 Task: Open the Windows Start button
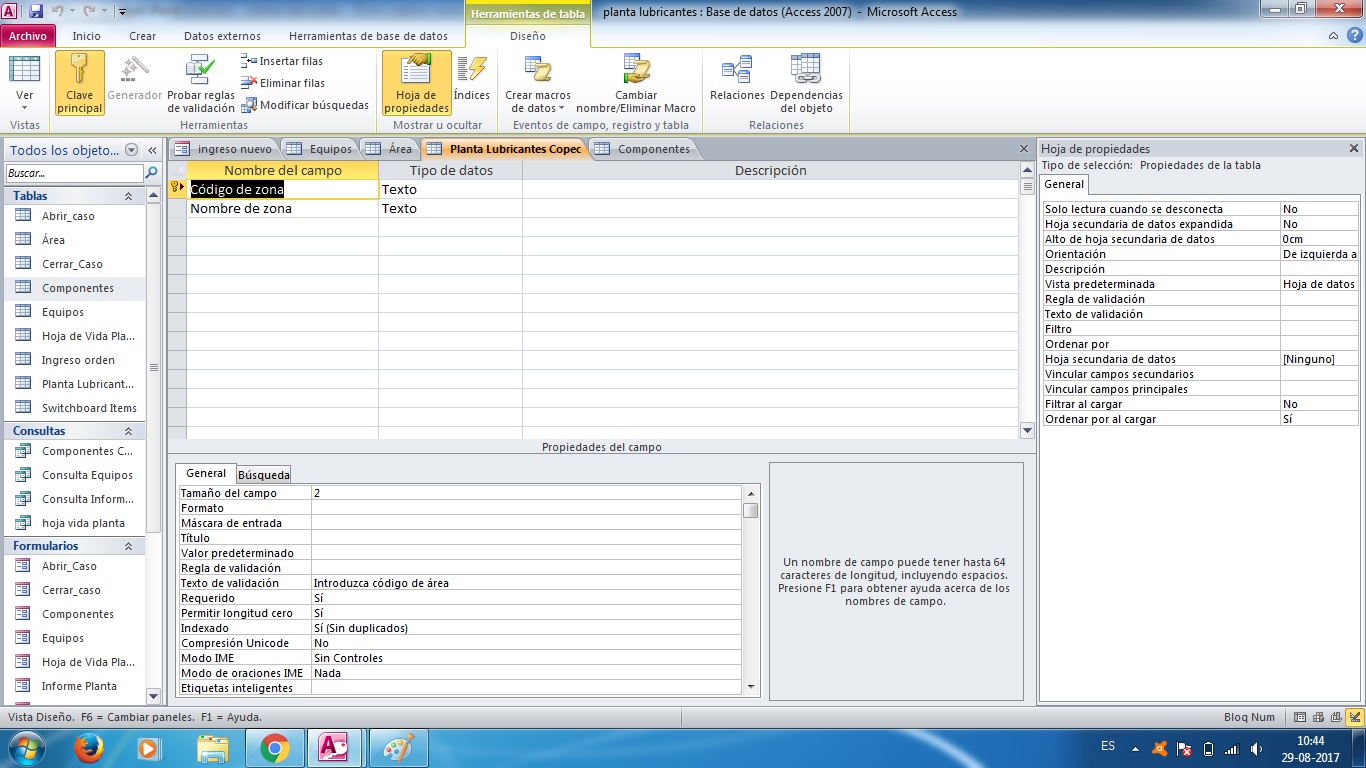26,748
